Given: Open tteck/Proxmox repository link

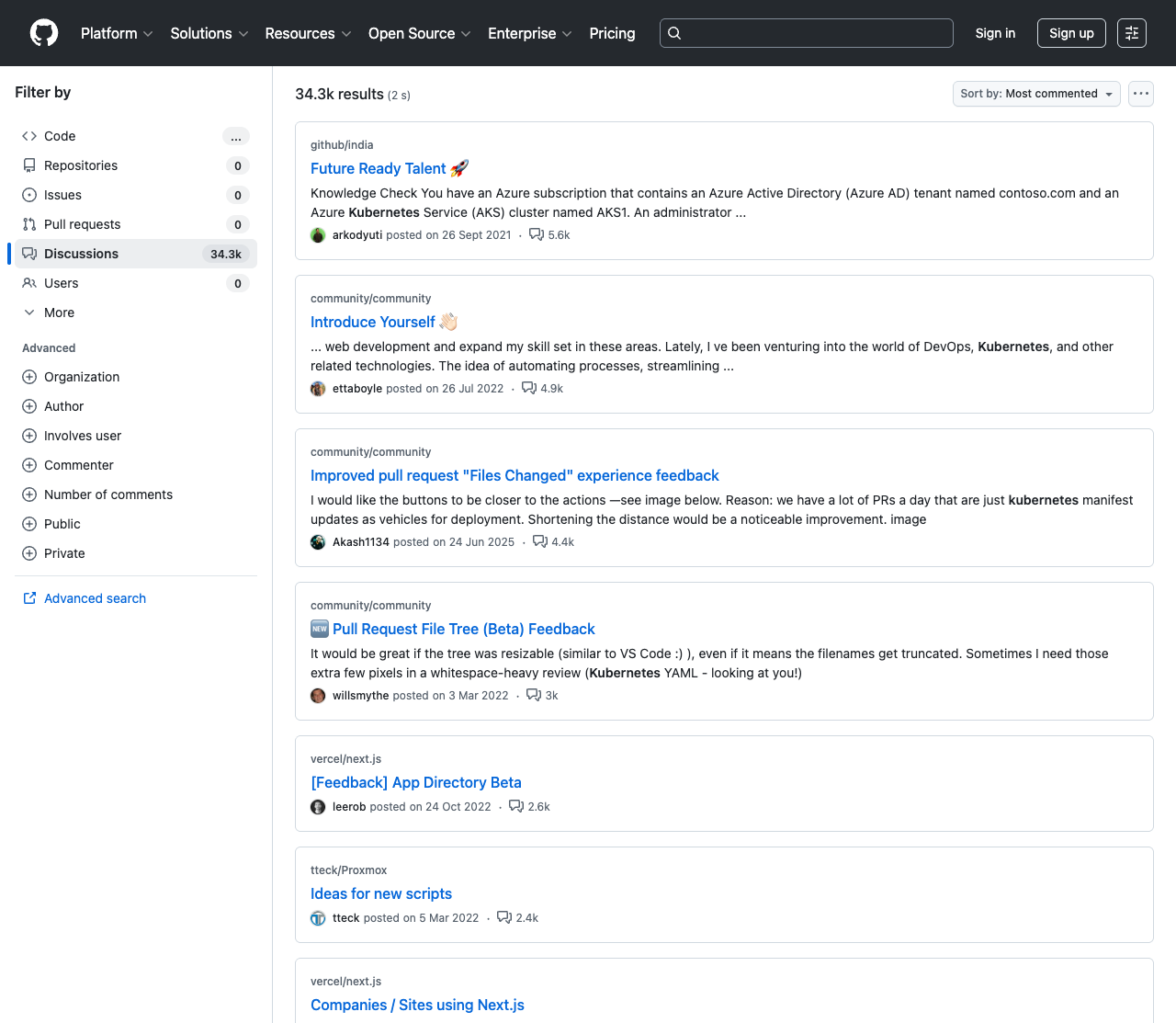Looking at the screenshot, I should tap(349, 870).
